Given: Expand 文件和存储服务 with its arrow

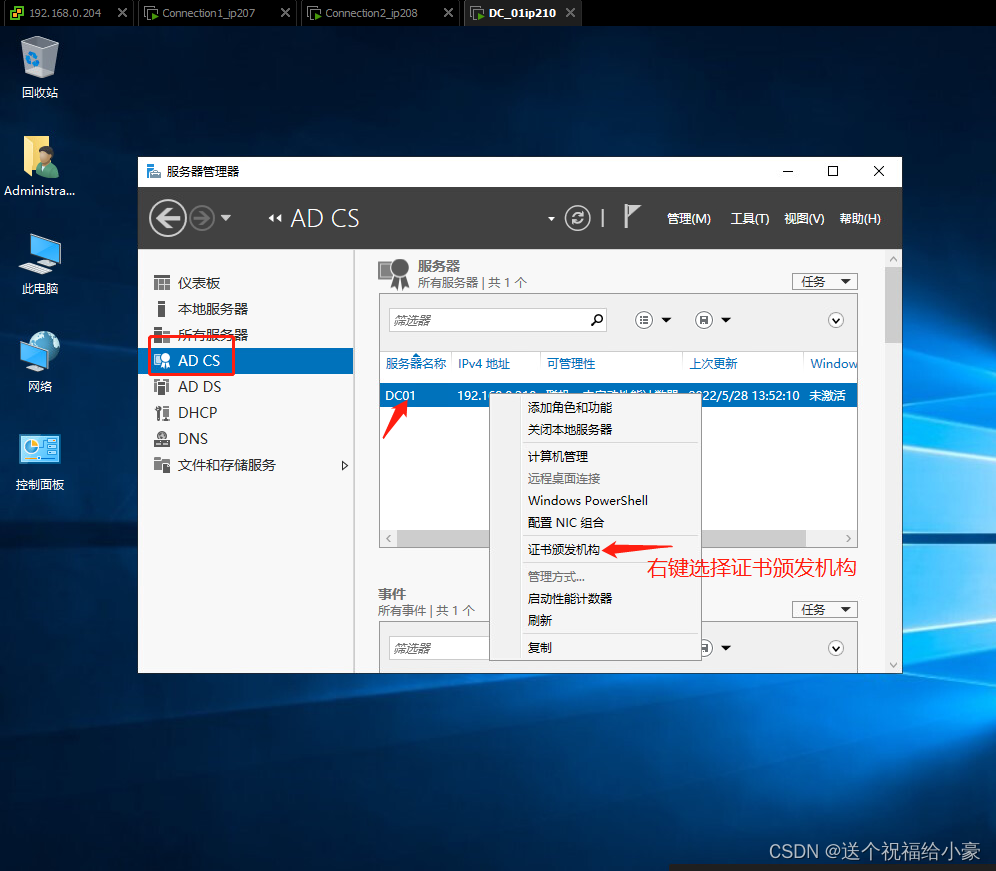Looking at the screenshot, I should coord(345,465).
